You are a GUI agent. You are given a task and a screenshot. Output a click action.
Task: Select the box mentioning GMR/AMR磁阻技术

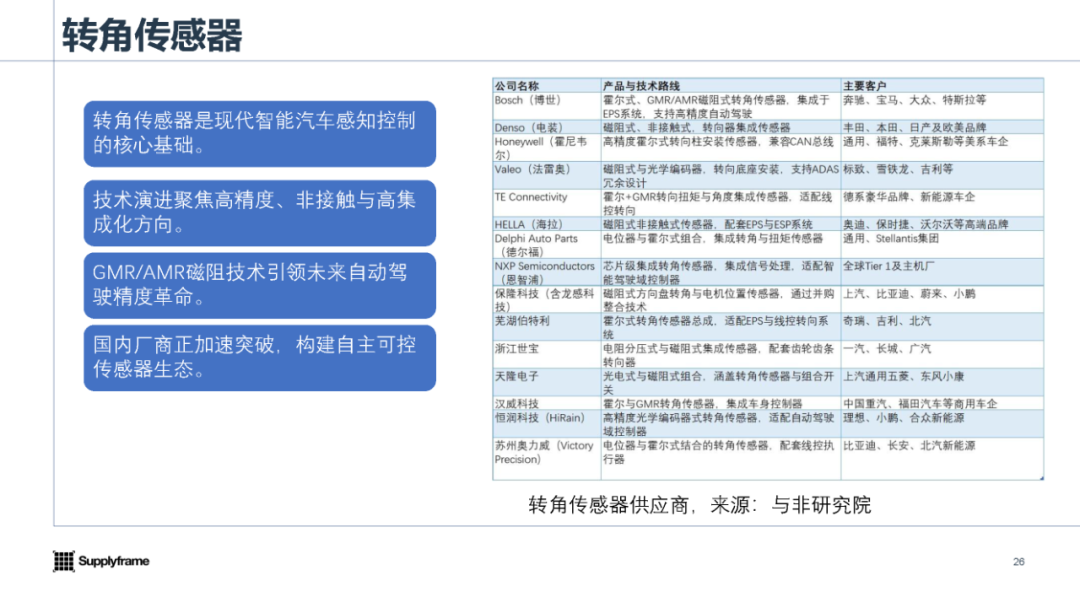pyautogui.click(x=260, y=285)
